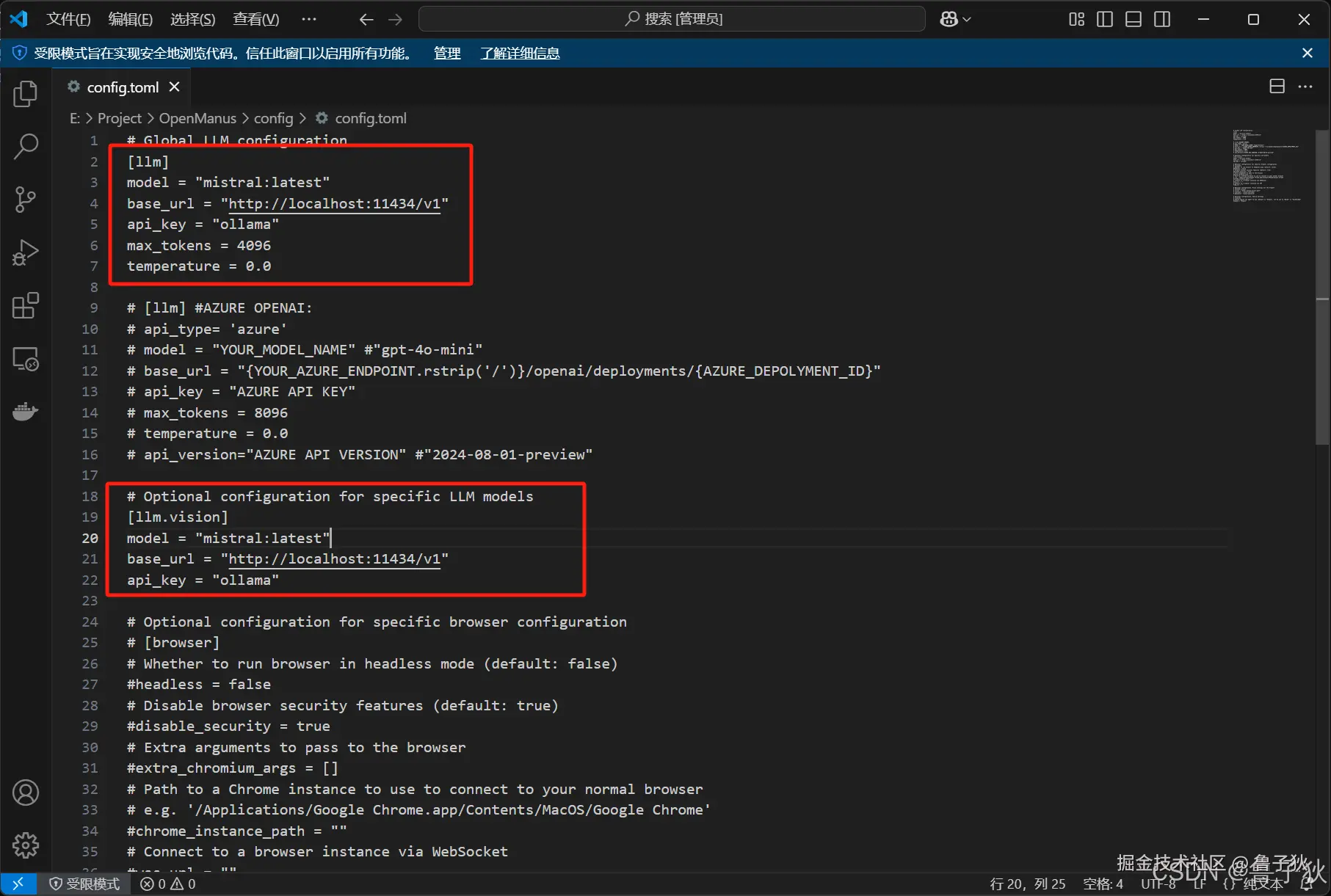Open the Docker whale view
Image resolution: width=1331 pixels, height=896 pixels.
[x=26, y=412]
